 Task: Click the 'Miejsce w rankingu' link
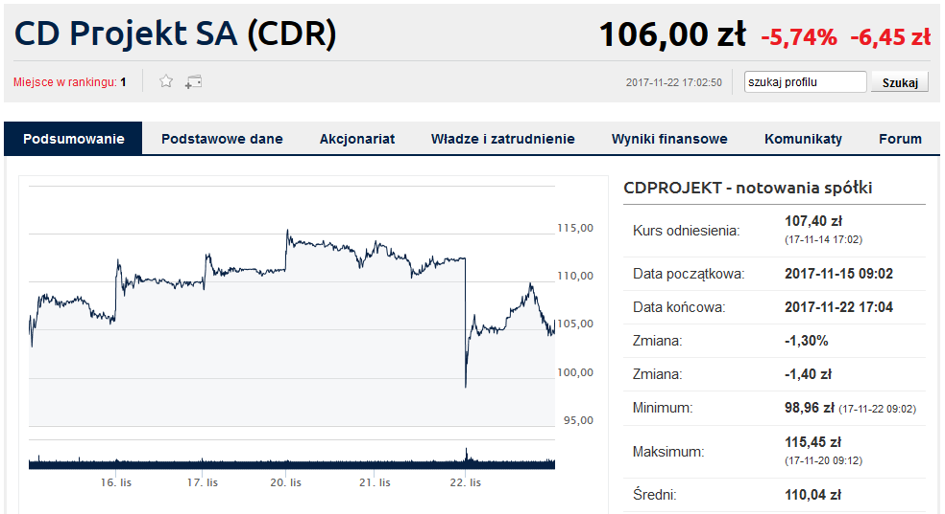pos(66,82)
